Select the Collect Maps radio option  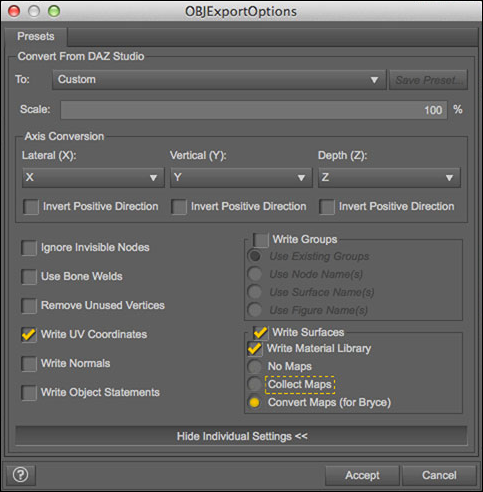(x=255, y=384)
